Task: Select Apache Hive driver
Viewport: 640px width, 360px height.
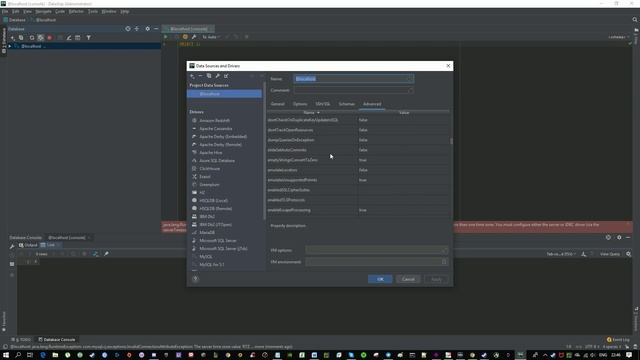Action: click(211, 153)
